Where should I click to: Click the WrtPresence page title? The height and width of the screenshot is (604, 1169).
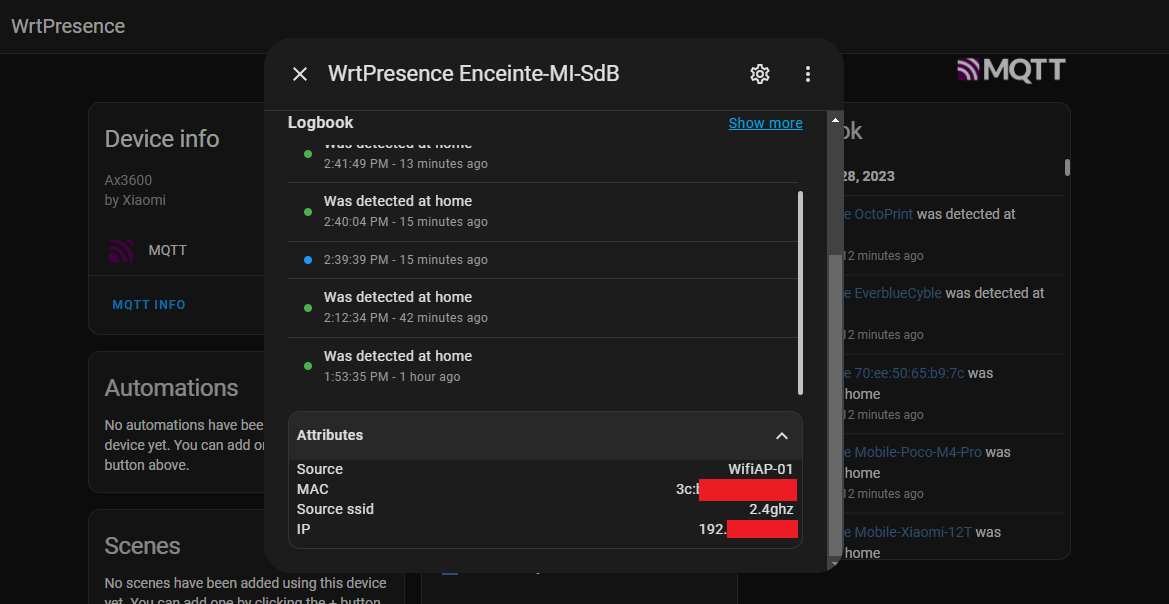pyautogui.click(x=68, y=26)
